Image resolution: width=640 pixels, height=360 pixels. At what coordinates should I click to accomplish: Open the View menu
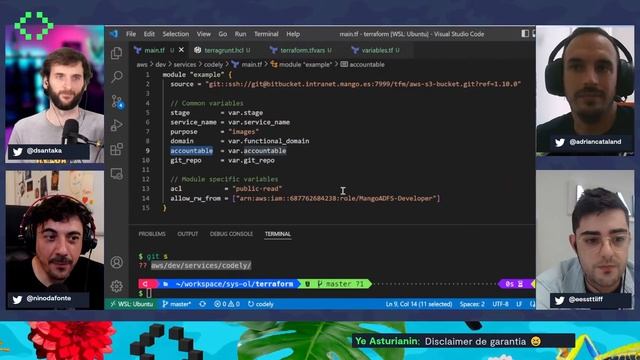click(x=204, y=34)
